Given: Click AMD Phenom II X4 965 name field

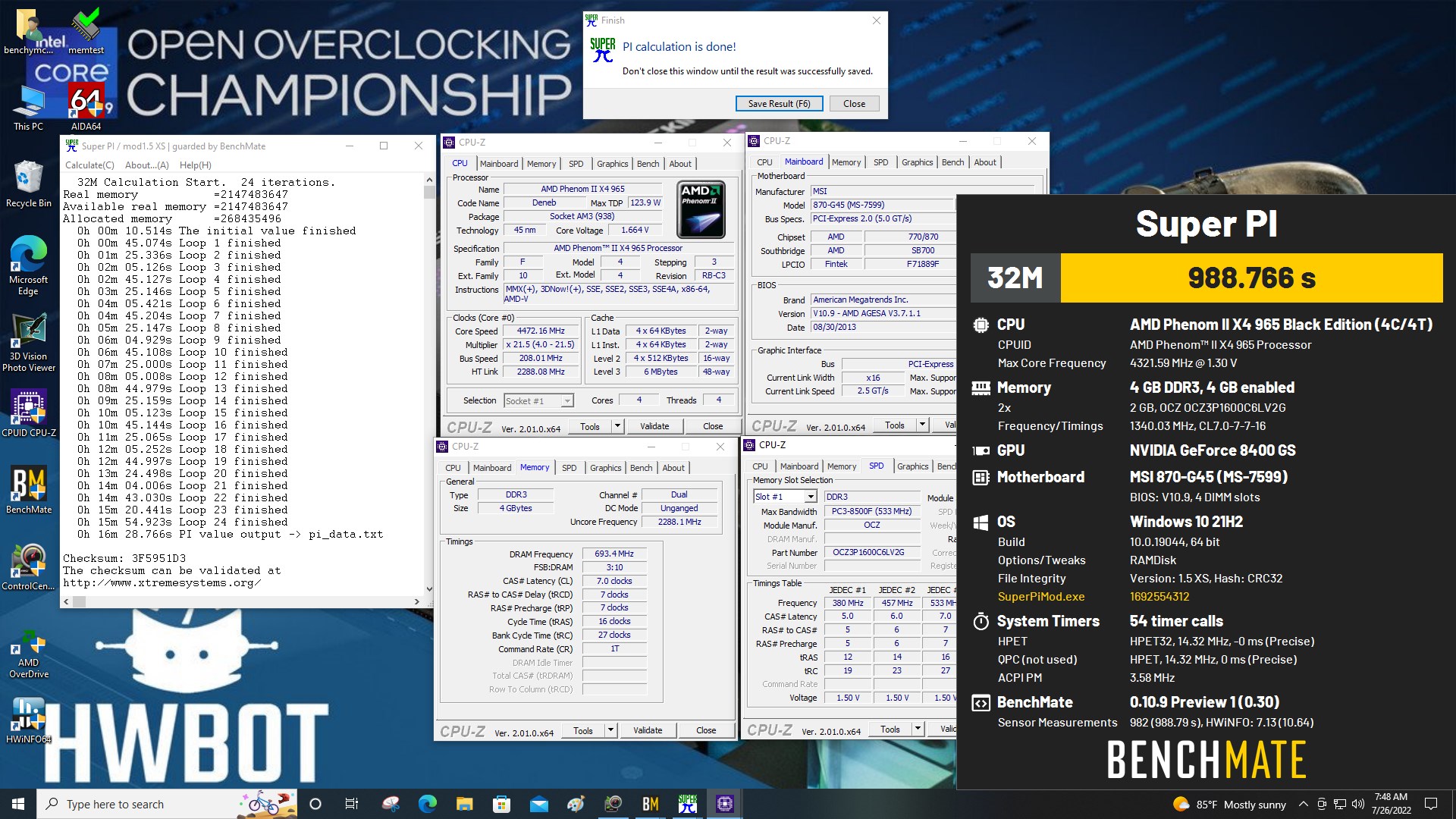Looking at the screenshot, I should (582, 189).
